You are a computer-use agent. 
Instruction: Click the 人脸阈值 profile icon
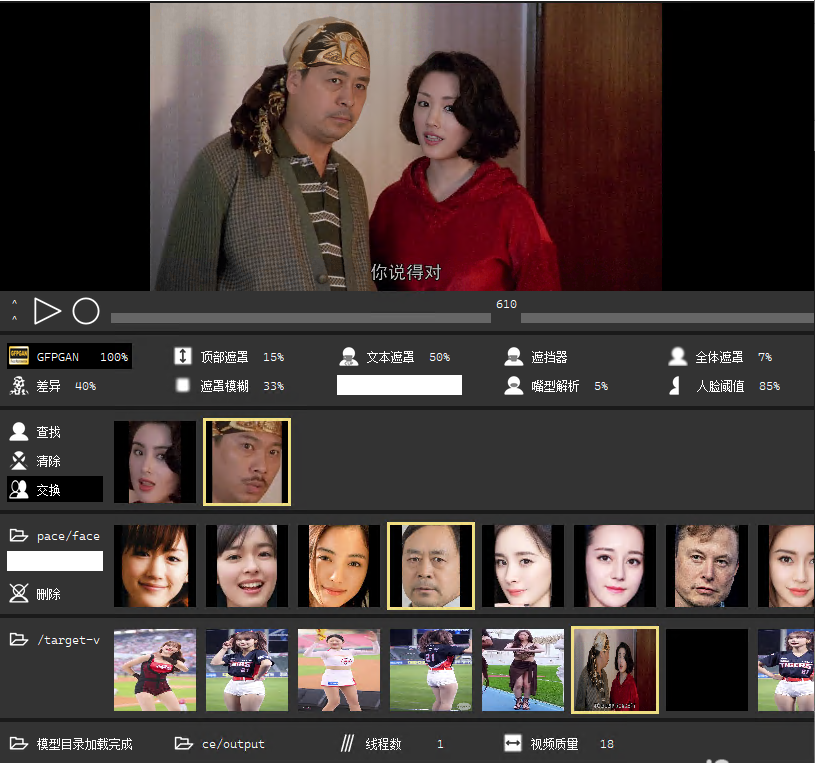tap(675, 386)
